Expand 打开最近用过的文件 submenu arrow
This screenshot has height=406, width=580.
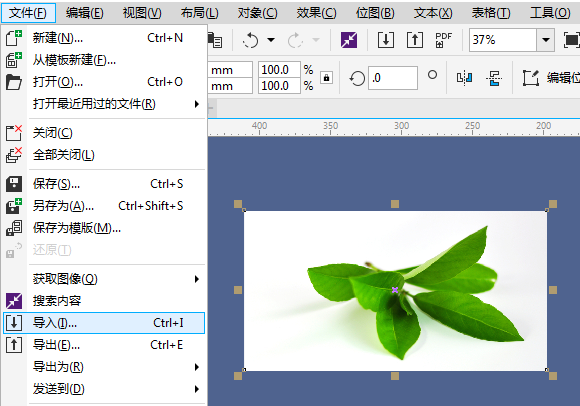tap(197, 104)
